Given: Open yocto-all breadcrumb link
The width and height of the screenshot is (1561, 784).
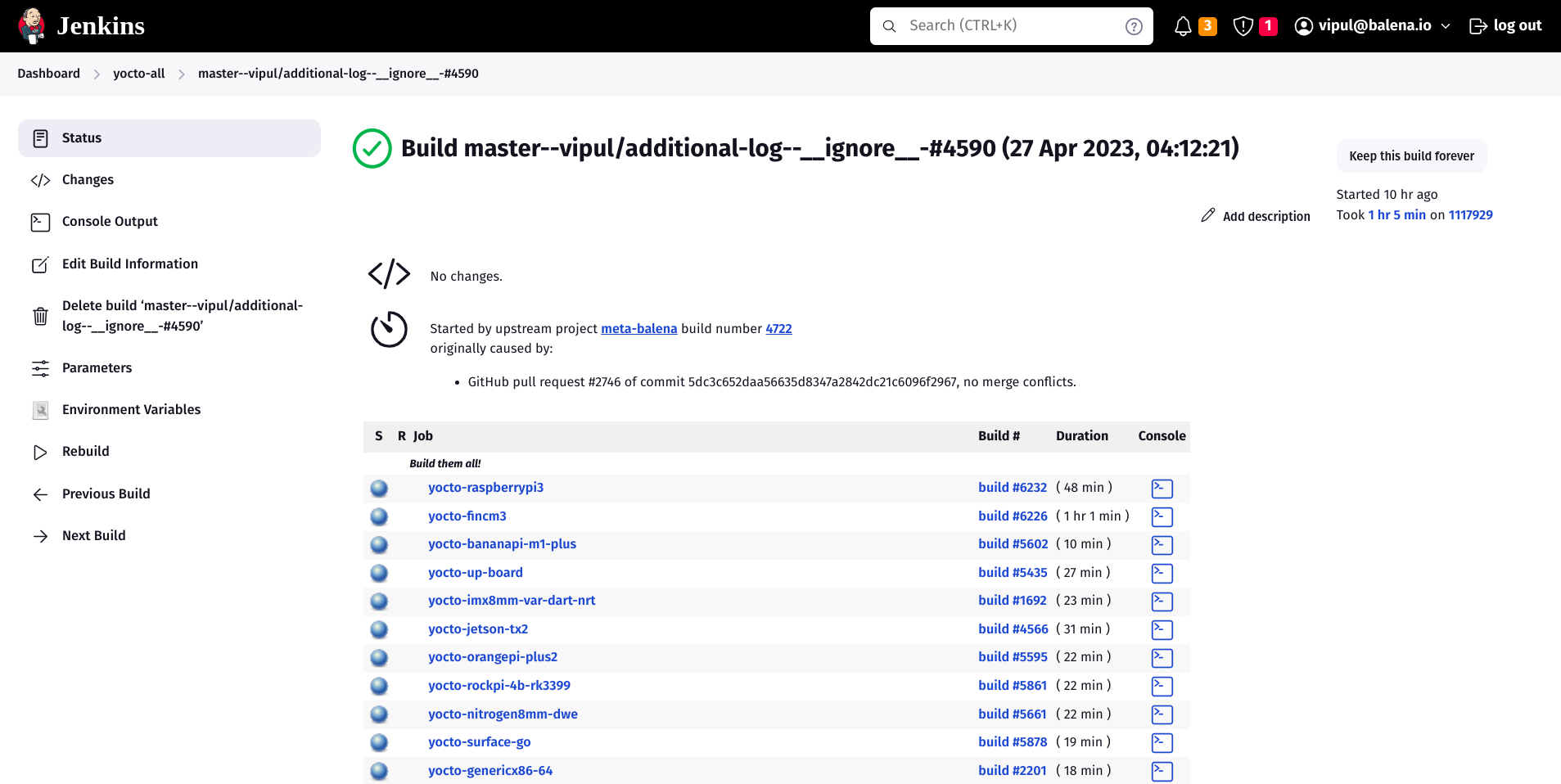Looking at the screenshot, I should point(139,74).
